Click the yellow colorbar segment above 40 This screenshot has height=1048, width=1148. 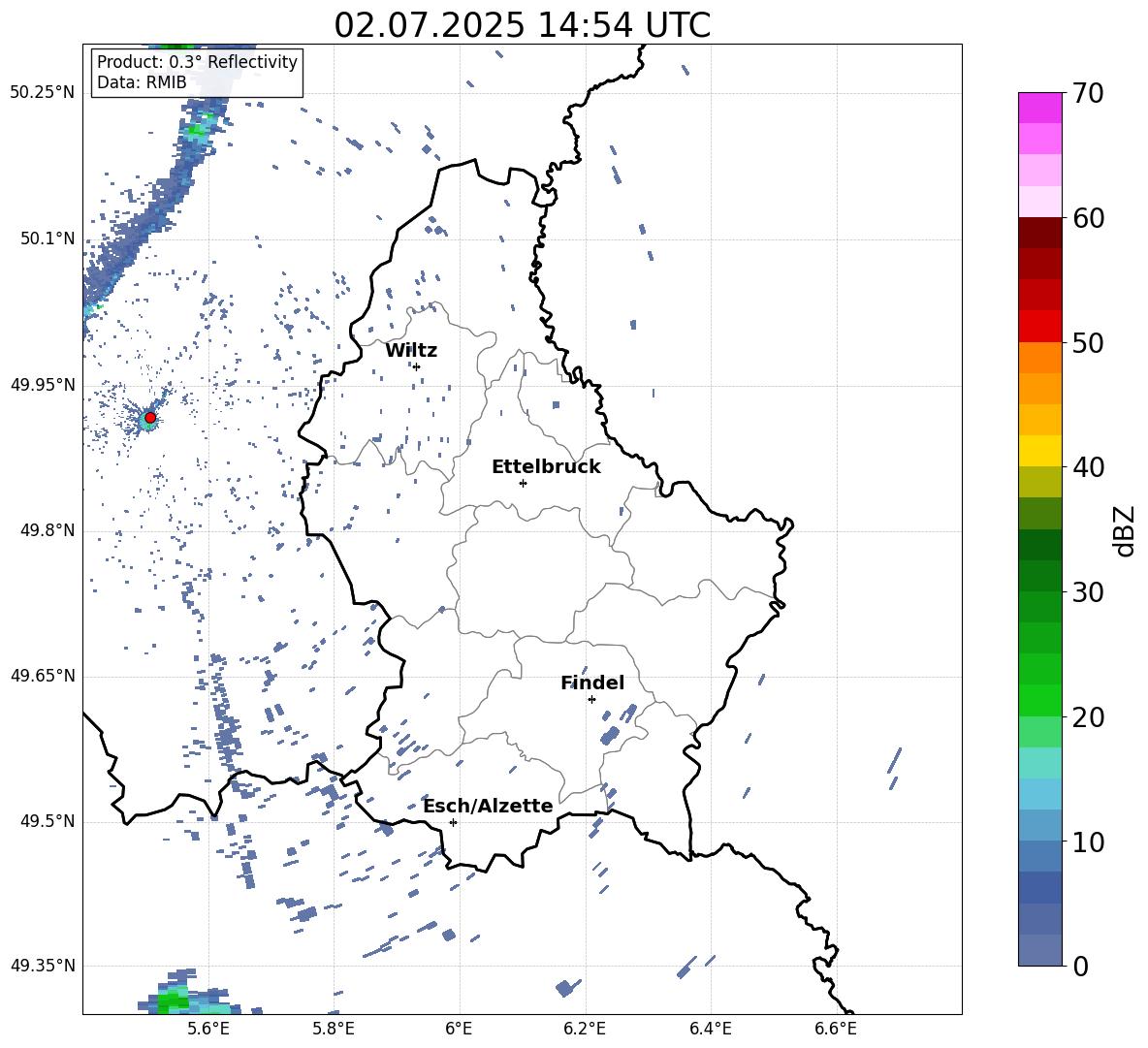coord(1040,451)
